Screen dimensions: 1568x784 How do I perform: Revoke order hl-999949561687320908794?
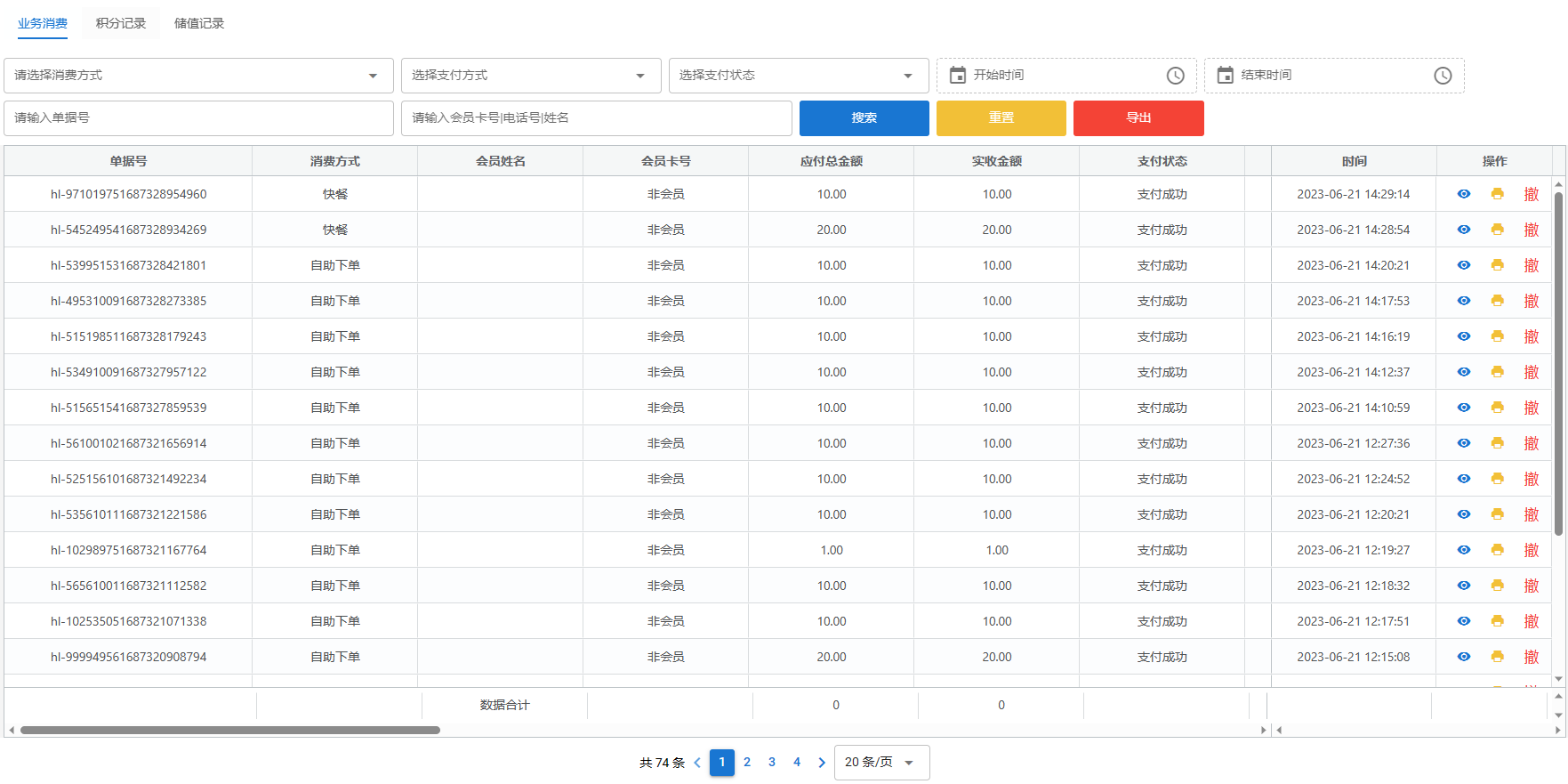1531,657
